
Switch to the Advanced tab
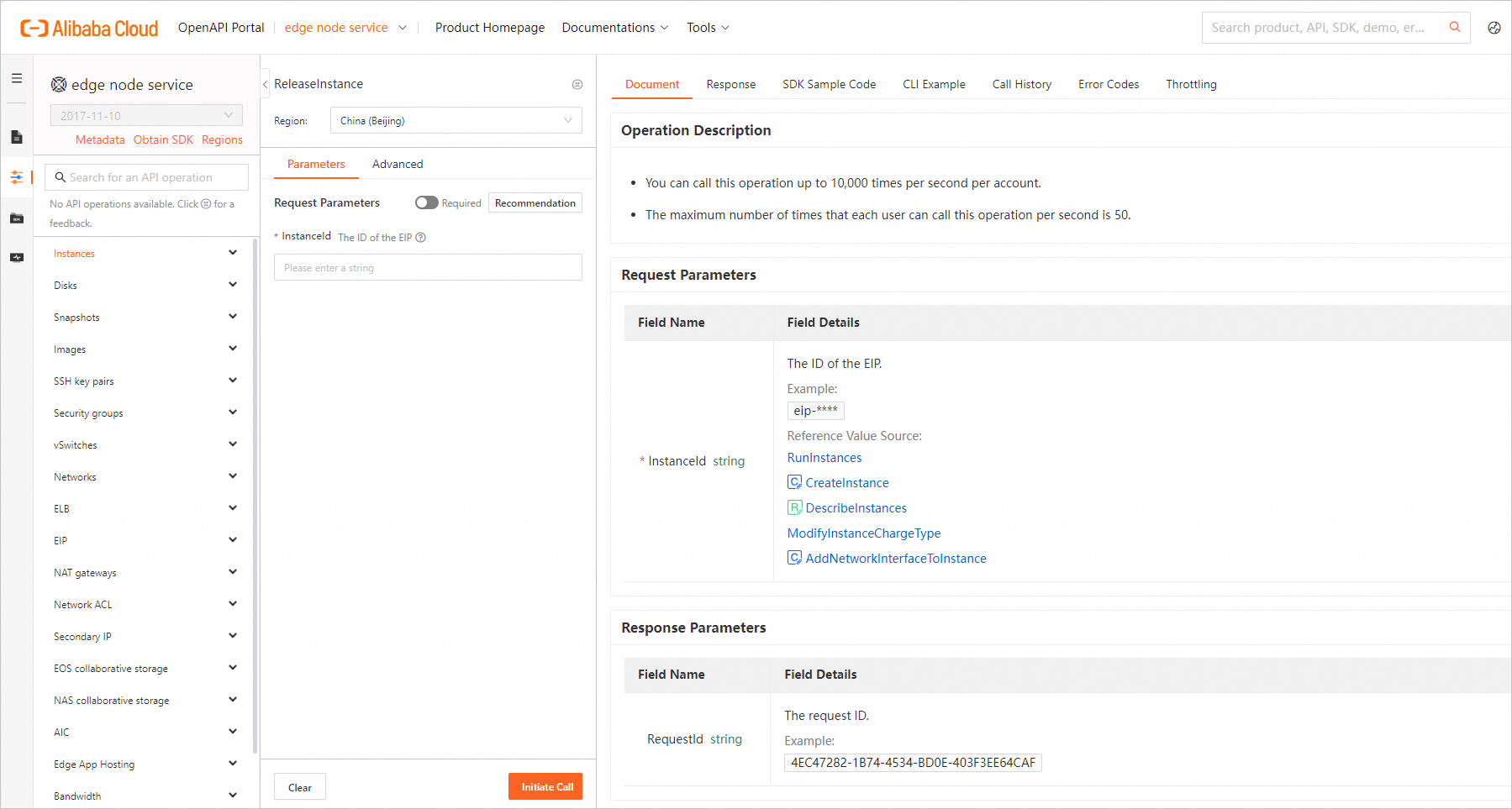(398, 164)
